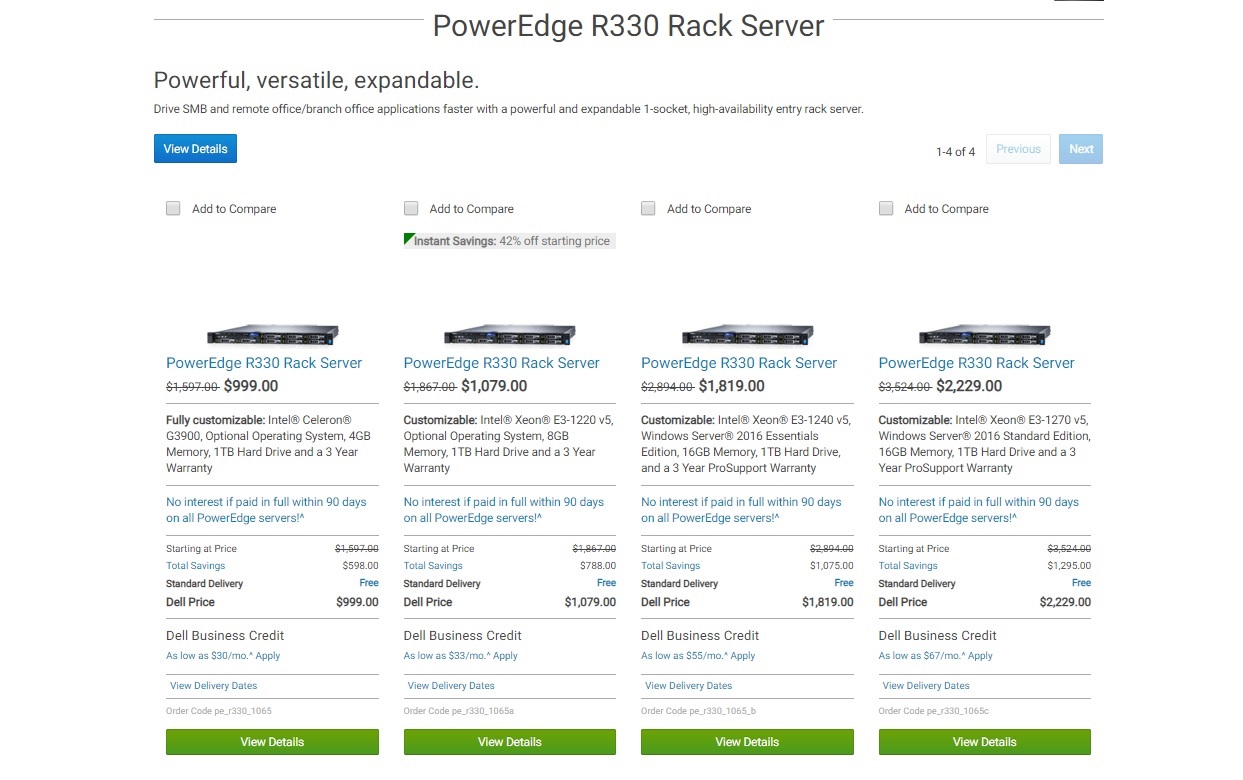Viewport: 1243px width, 780px height.
Task: Click the Xeon E3-1220 v5 server image
Action: click(x=510, y=334)
